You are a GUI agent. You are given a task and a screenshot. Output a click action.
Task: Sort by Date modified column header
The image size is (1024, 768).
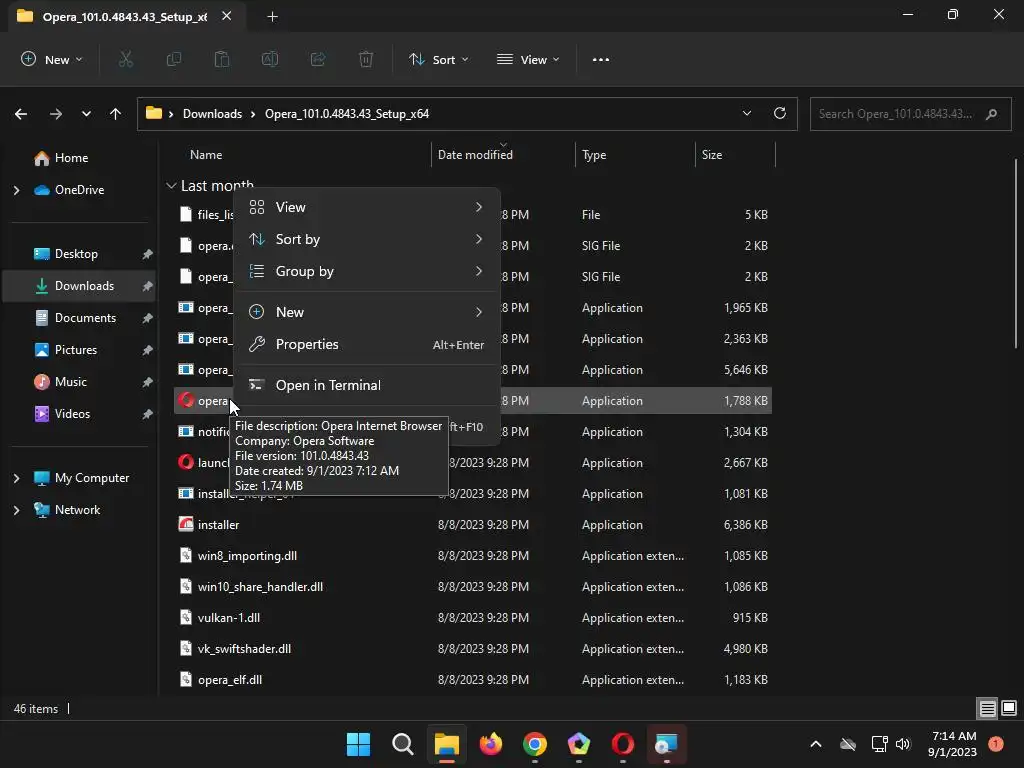pyautogui.click(x=503, y=155)
